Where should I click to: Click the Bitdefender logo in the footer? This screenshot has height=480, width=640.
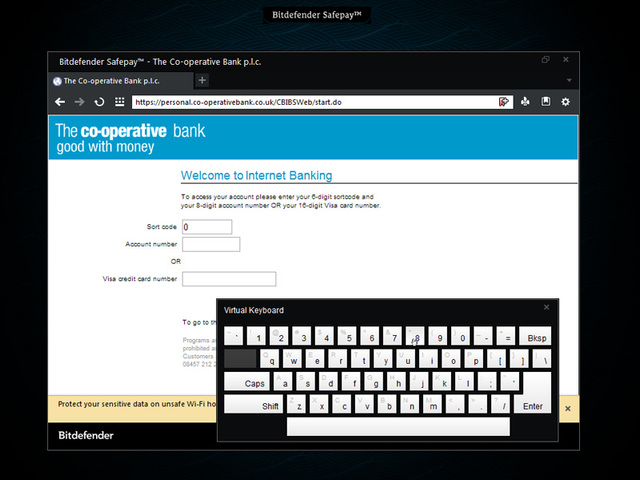[86, 435]
